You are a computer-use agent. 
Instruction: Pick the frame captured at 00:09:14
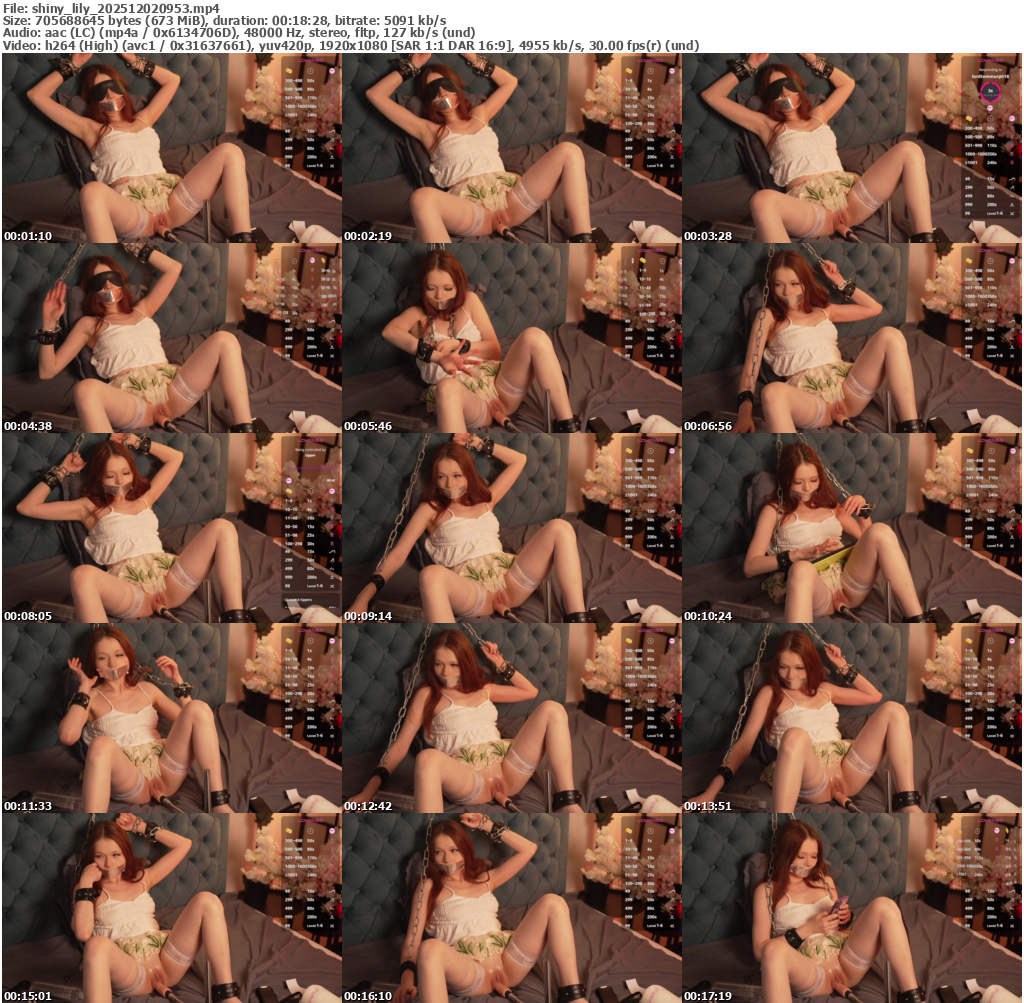[511, 528]
